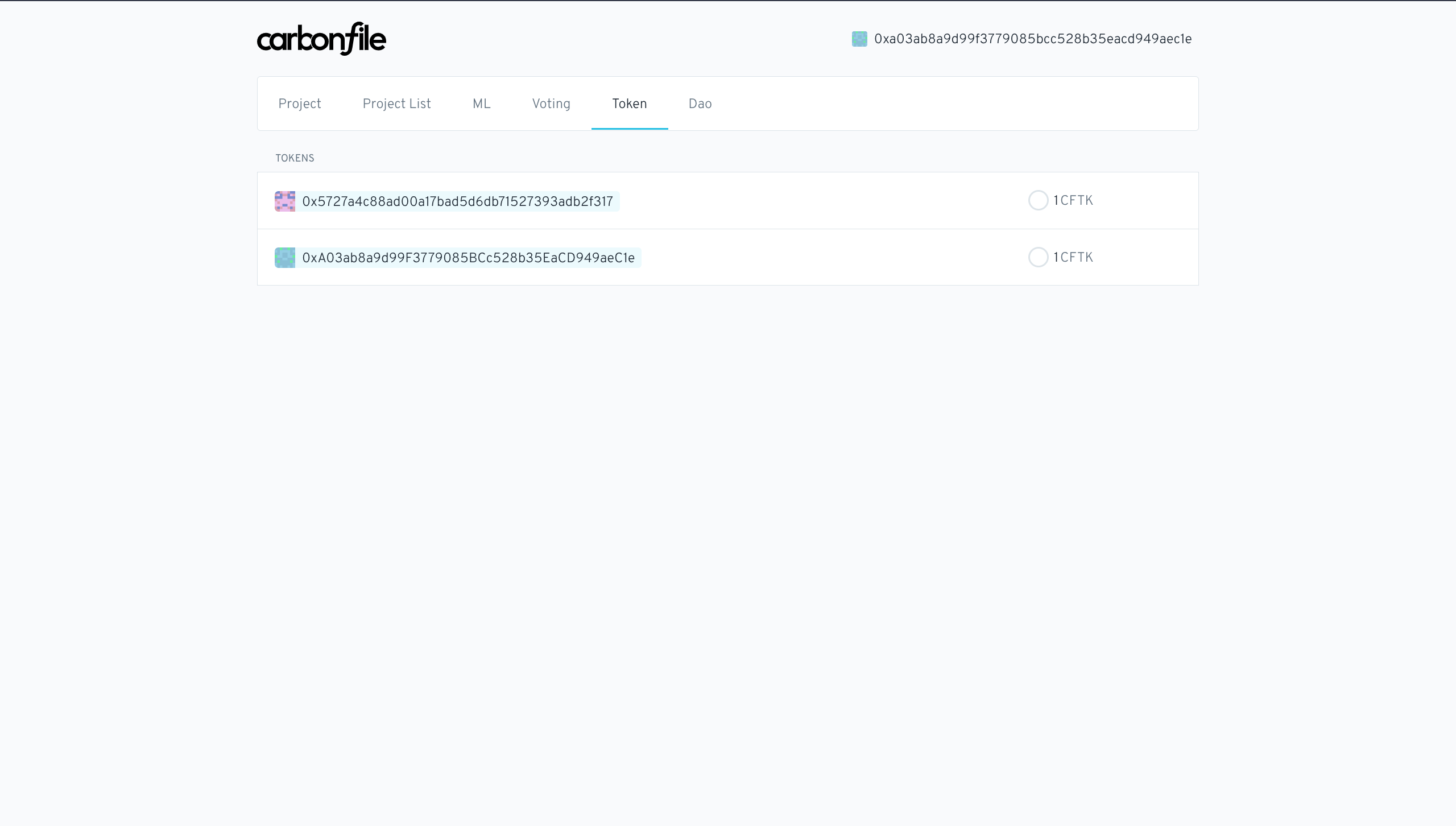Click the address 0x5727a4c88ad00a17bad5d6db71527393adb2f317
The height and width of the screenshot is (826, 1456).
pos(458,201)
